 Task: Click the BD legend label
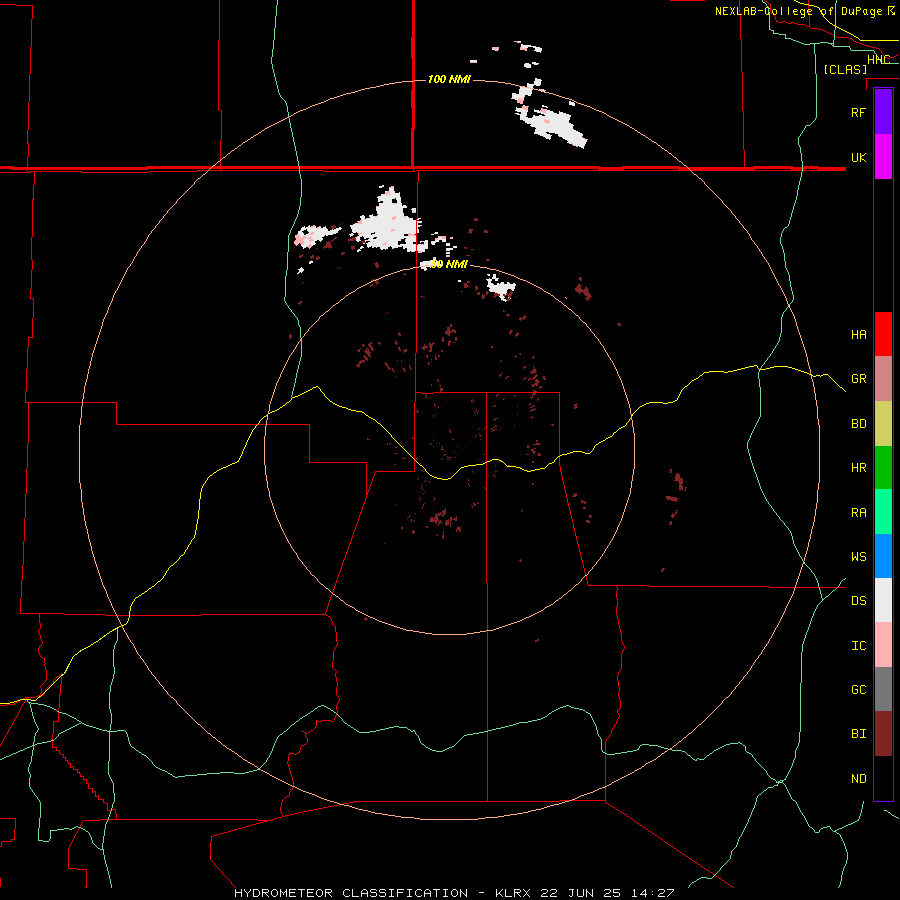pos(858,424)
